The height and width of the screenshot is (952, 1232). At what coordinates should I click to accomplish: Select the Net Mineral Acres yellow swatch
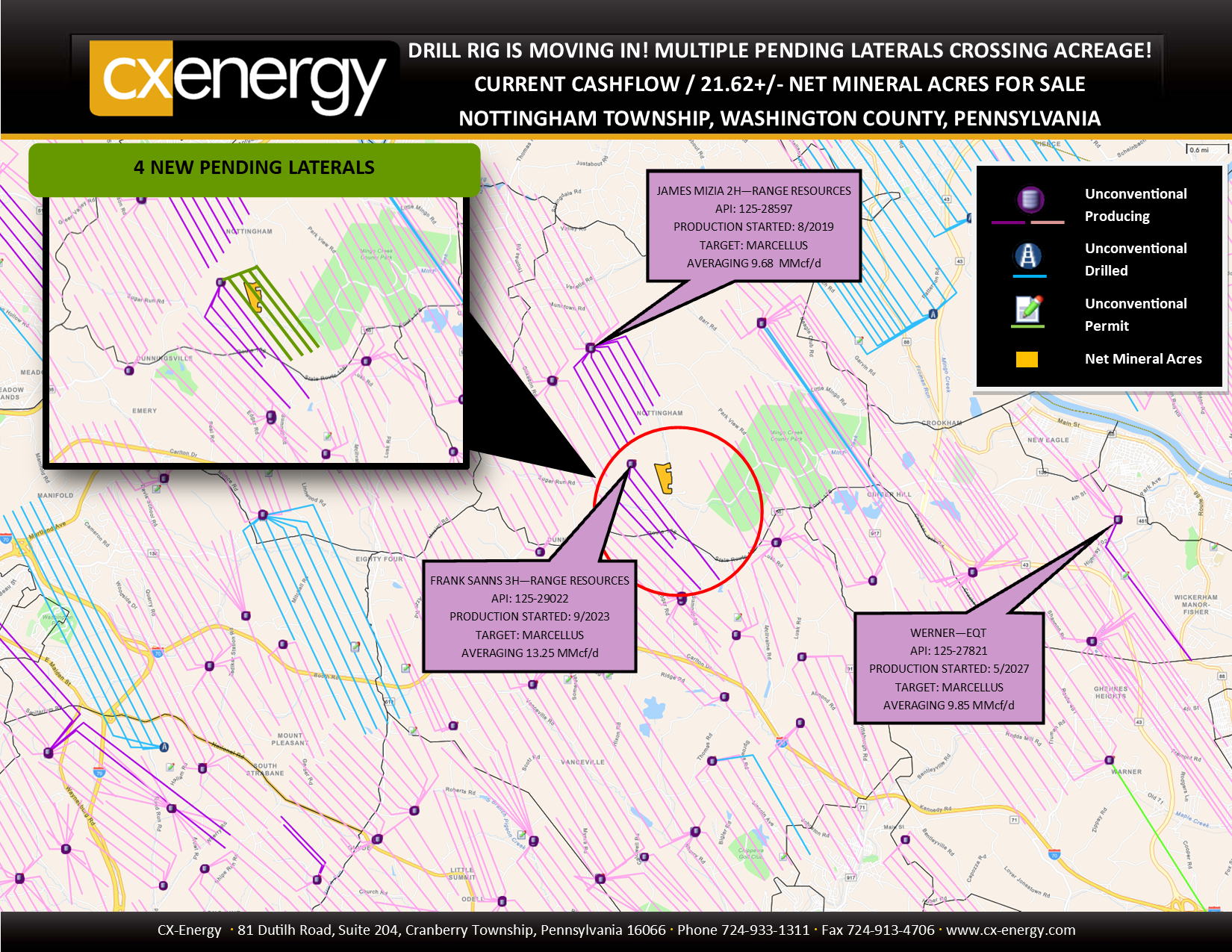click(x=1027, y=360)
